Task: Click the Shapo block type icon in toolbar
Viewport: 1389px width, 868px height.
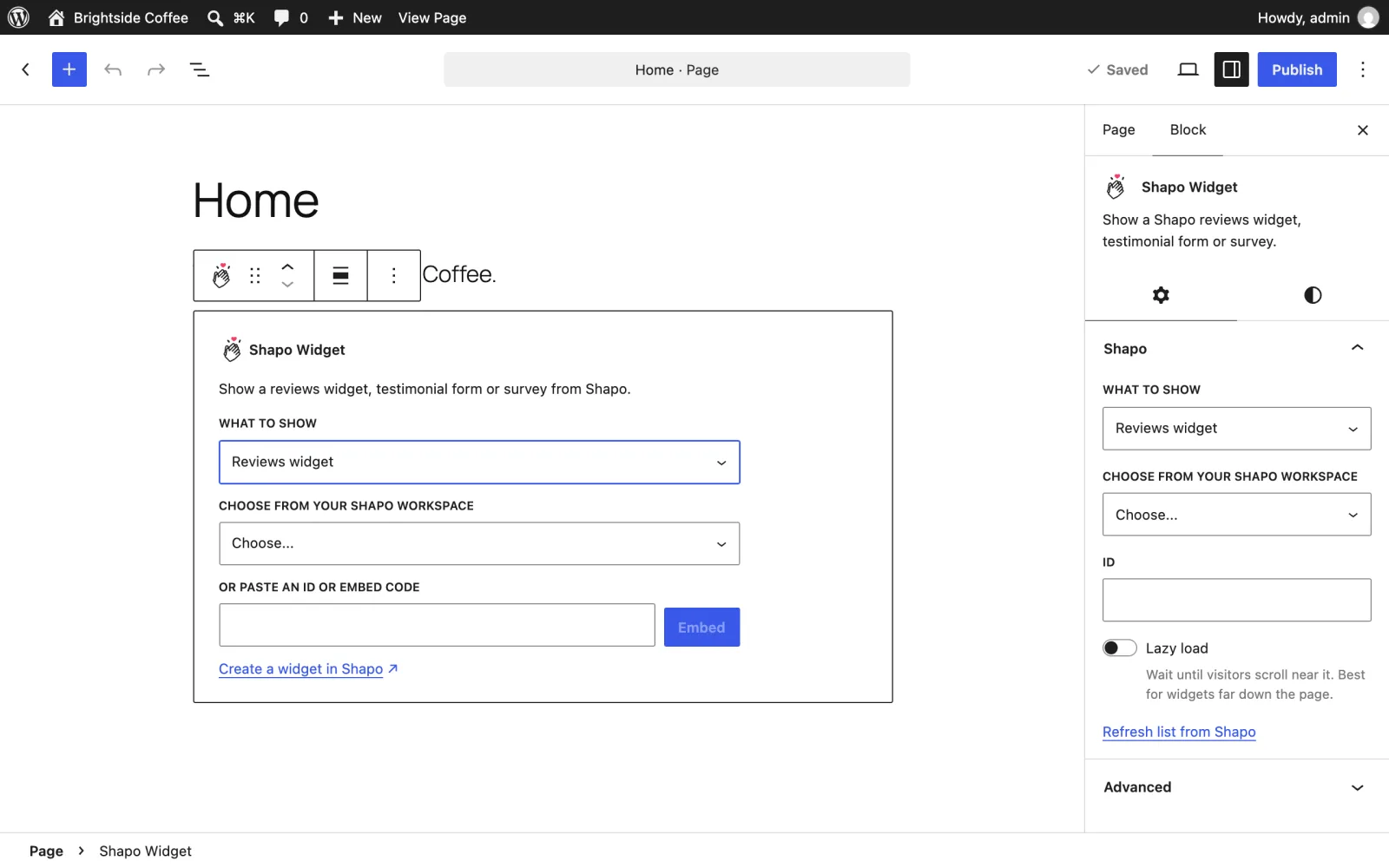Action: click(x=221, y=275)
